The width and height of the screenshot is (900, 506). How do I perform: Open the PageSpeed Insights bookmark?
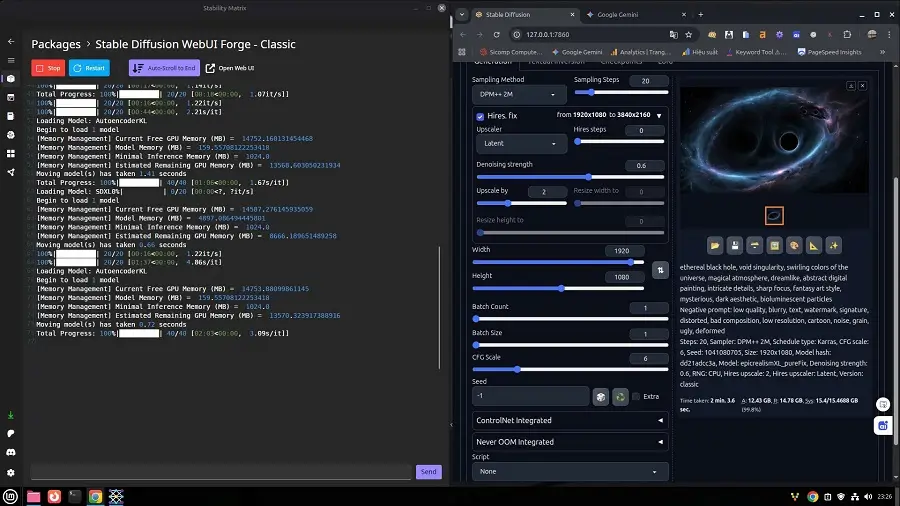point(829,52)
